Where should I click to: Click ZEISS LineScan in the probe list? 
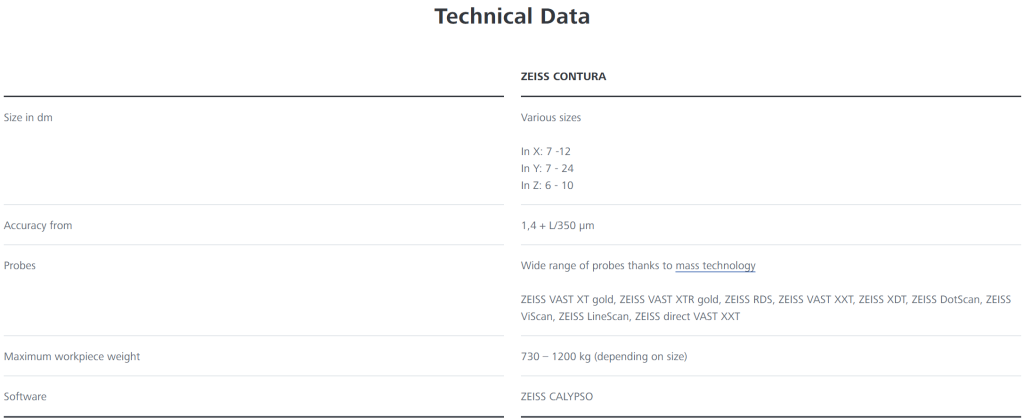(x=594, y=317)
